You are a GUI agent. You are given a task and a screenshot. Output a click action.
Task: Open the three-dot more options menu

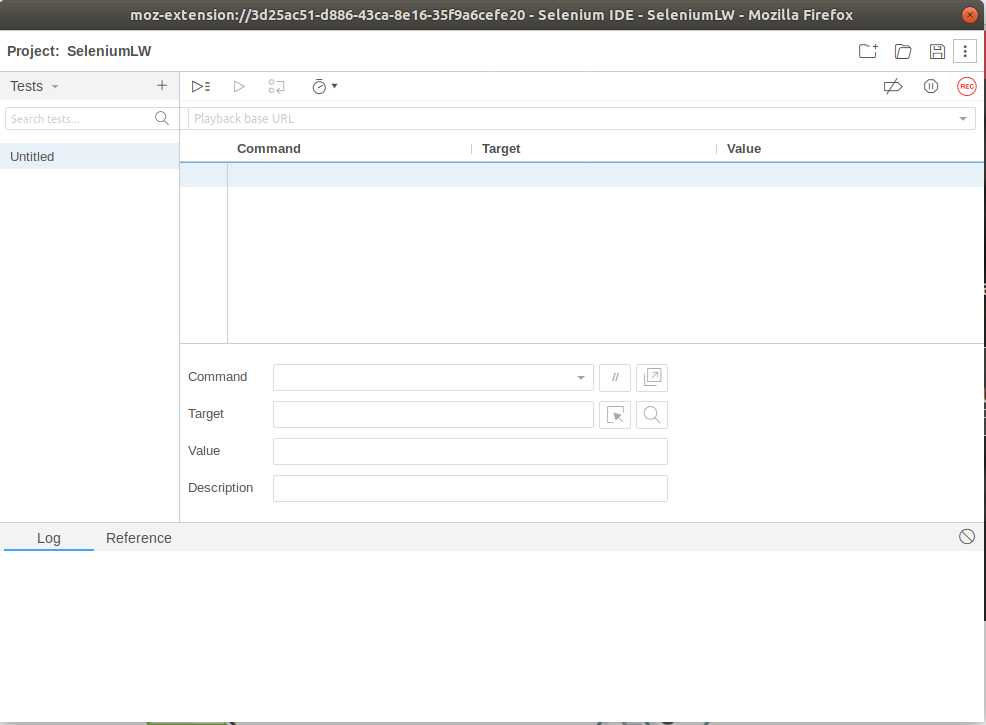[x=964, y=51]
